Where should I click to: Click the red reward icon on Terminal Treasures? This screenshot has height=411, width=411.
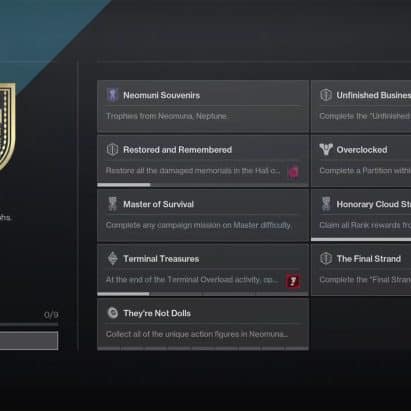(293, 281)
